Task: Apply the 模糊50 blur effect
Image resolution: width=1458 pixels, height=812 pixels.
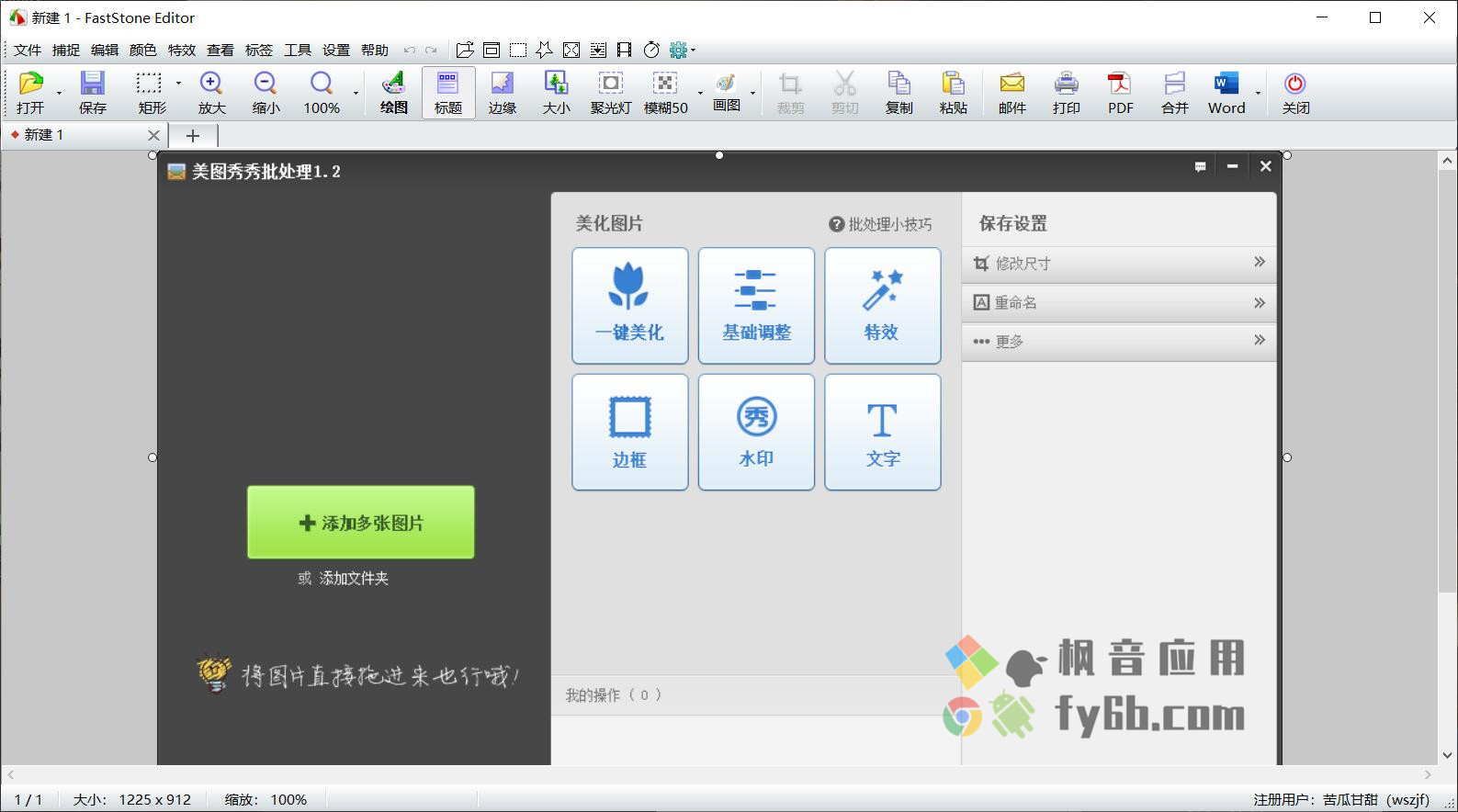Action: 665,92
